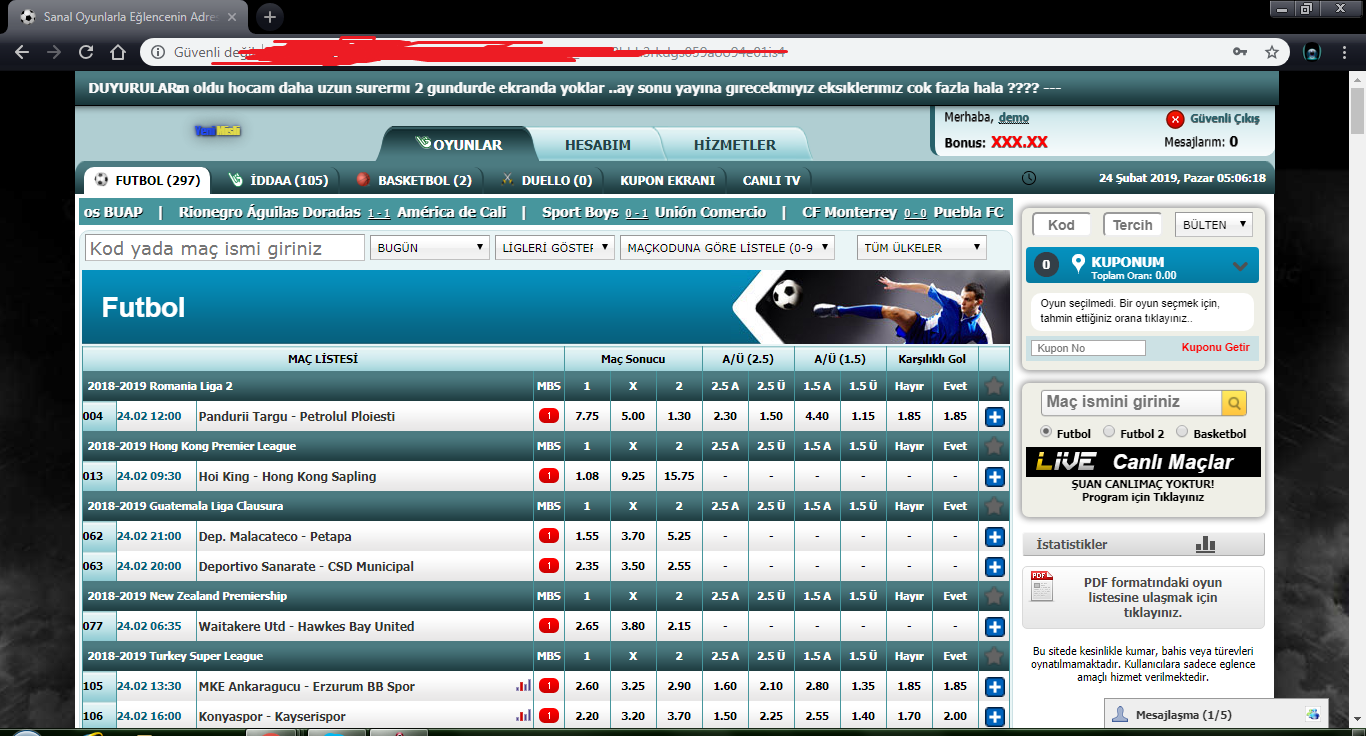Open the BASKETBOL (2) tab
Screen dimensions: 1366x736
tap(414, 181)
